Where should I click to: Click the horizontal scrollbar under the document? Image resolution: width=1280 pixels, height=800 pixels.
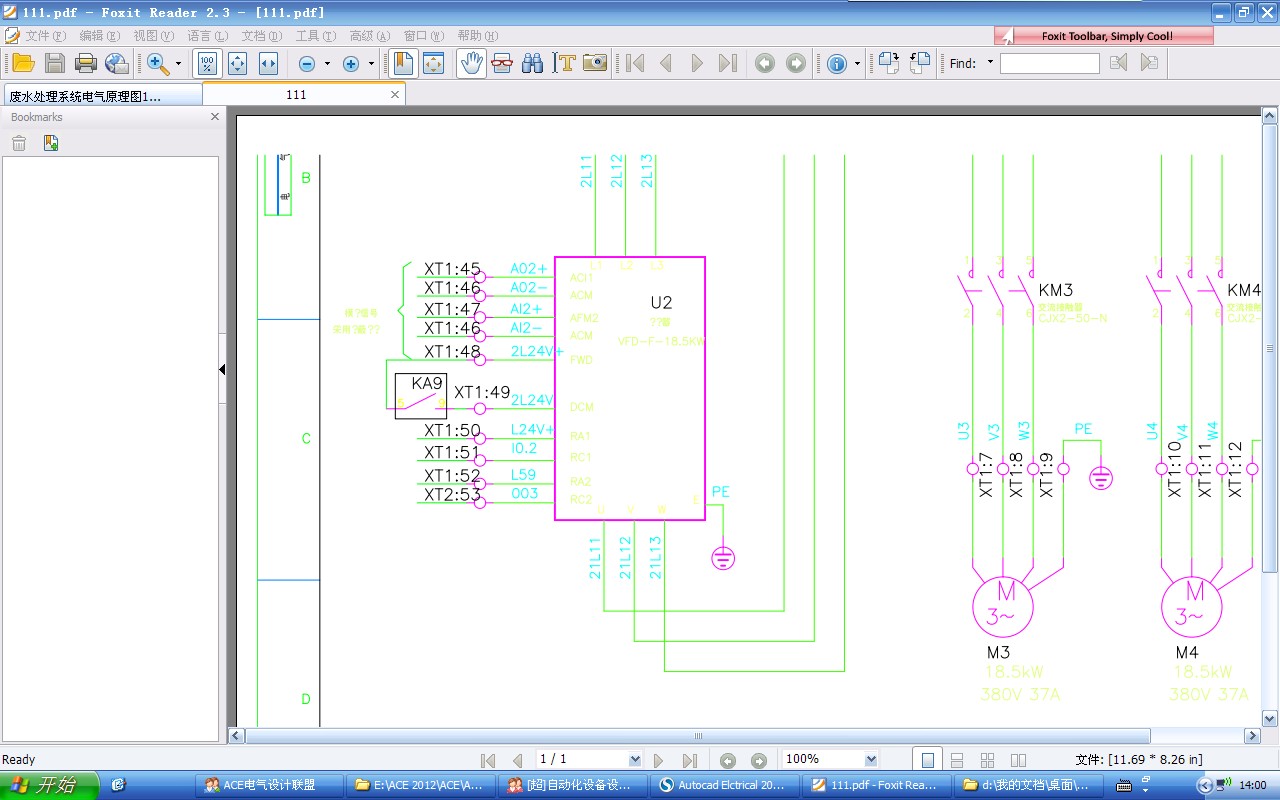(700, 736)
